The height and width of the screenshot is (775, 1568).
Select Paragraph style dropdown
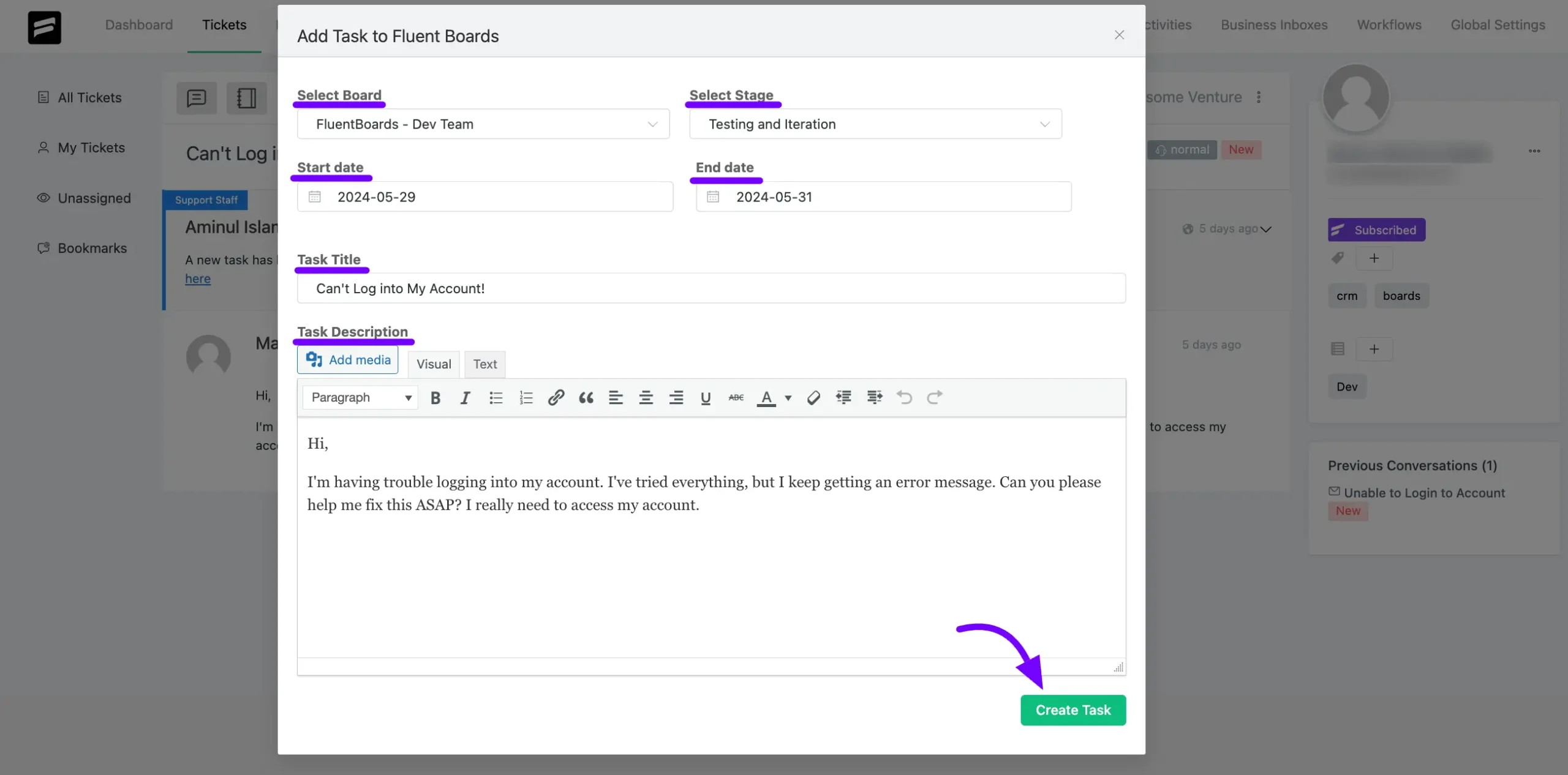(x=362, y=397)
